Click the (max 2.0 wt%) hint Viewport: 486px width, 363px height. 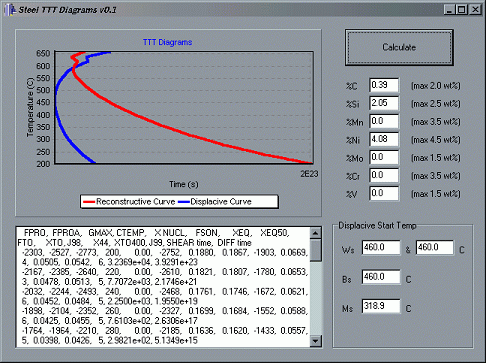436,86
